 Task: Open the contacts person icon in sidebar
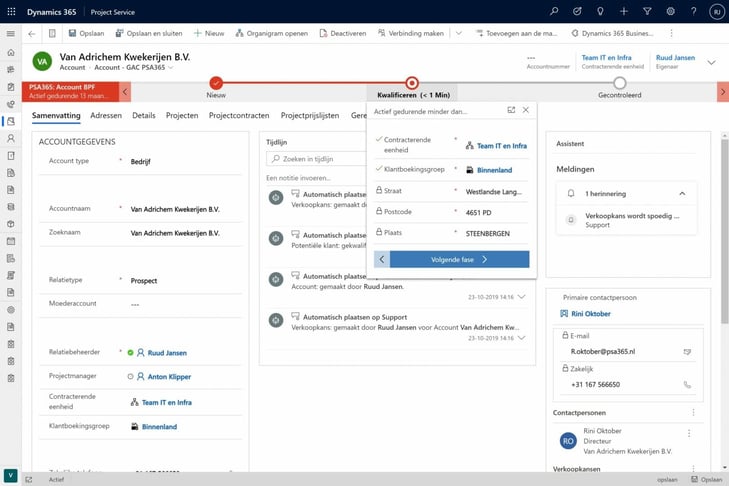pyautogui.click(x=11, y=139)
